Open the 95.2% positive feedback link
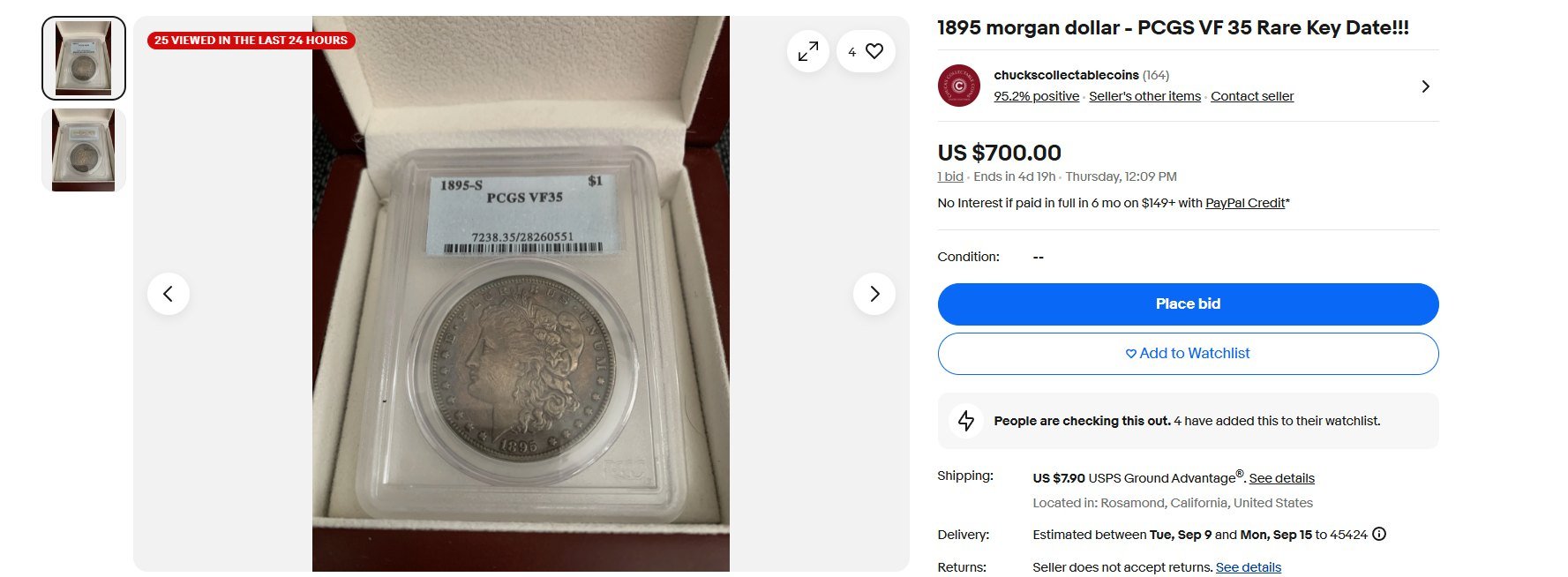Screen dimensions: 1568x577 1036,96
